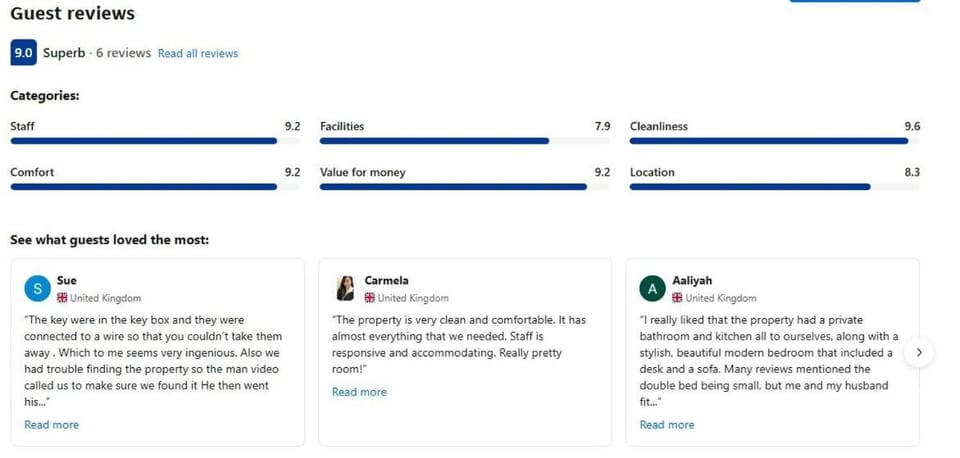
Task: Open the Read all reviews link
Action: coord(198,53)
